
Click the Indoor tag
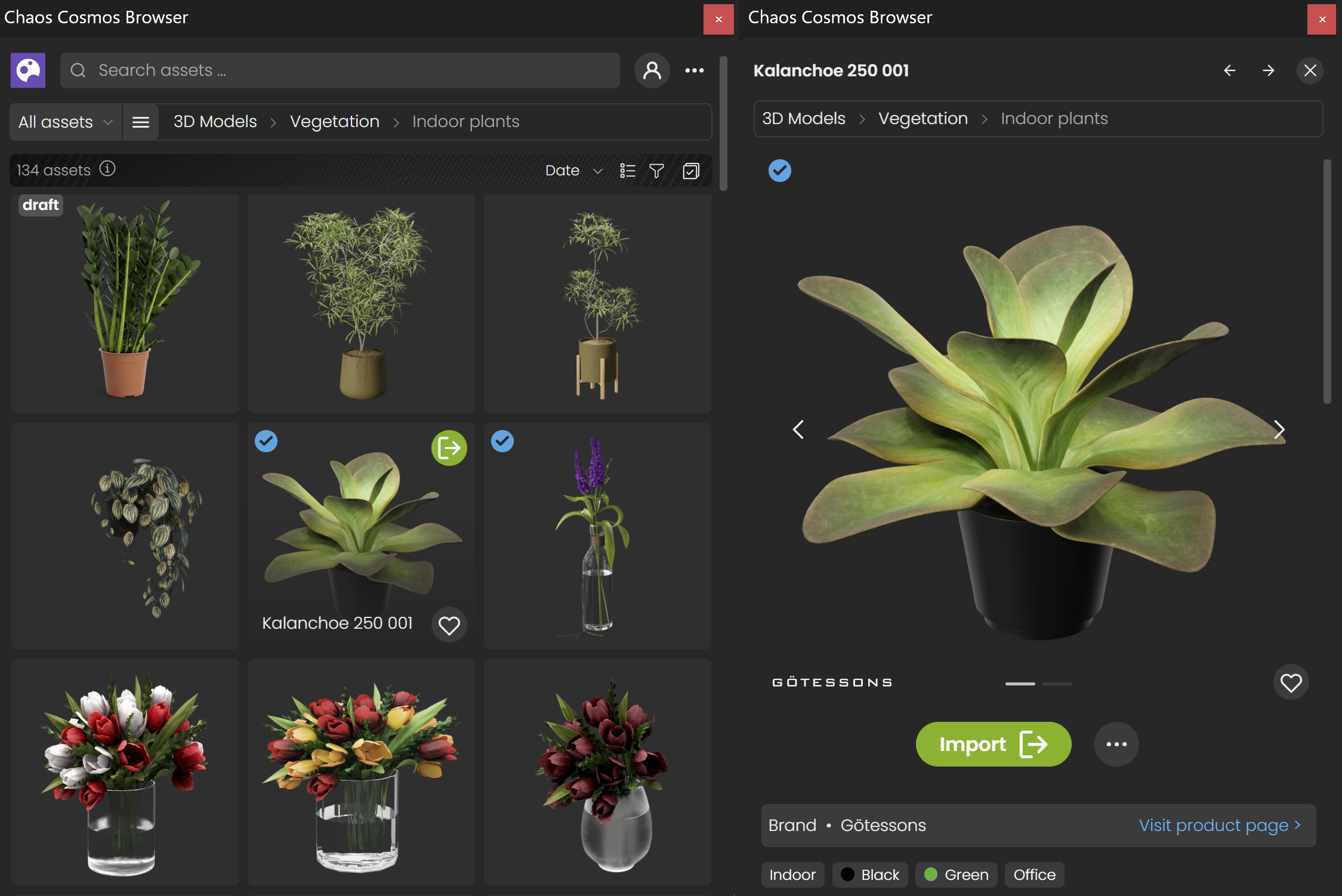(x=792, y=875)
